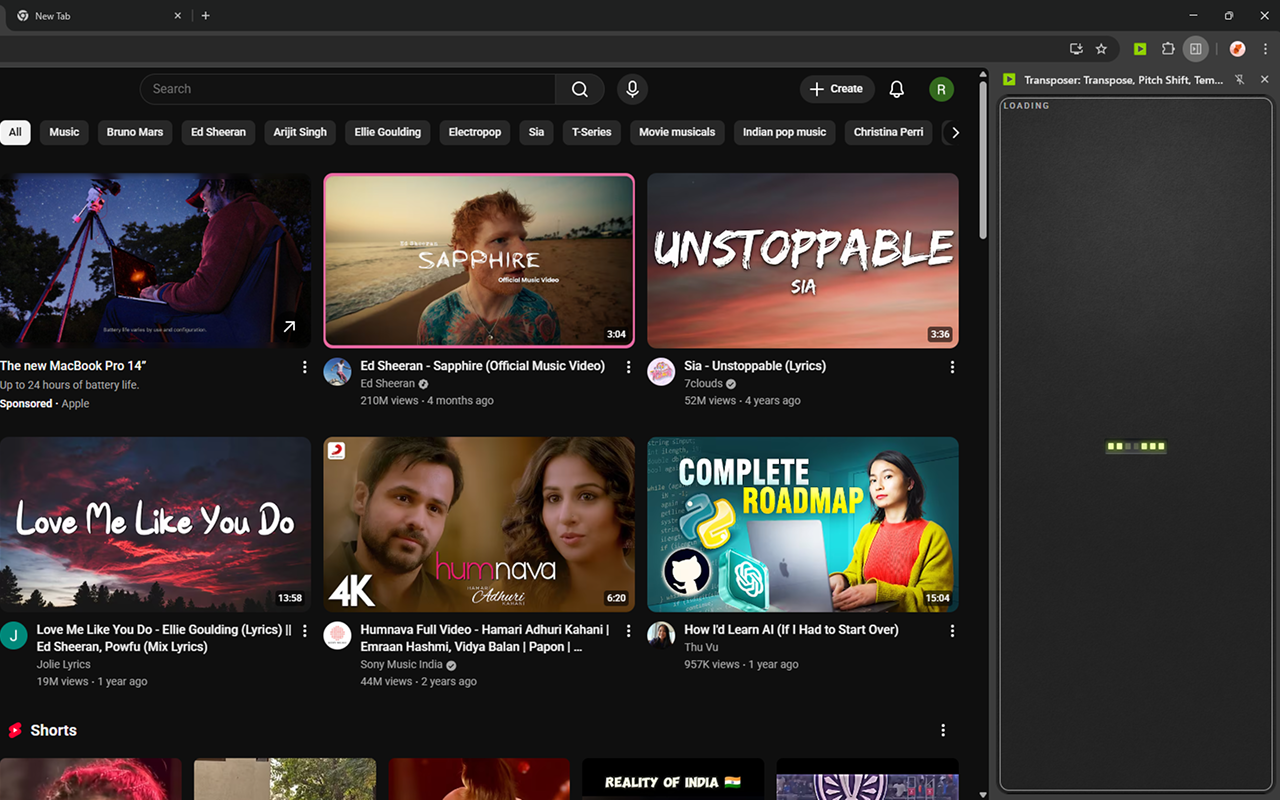Click the Create button
The image size is (1280, 800).
pos(837,89)
